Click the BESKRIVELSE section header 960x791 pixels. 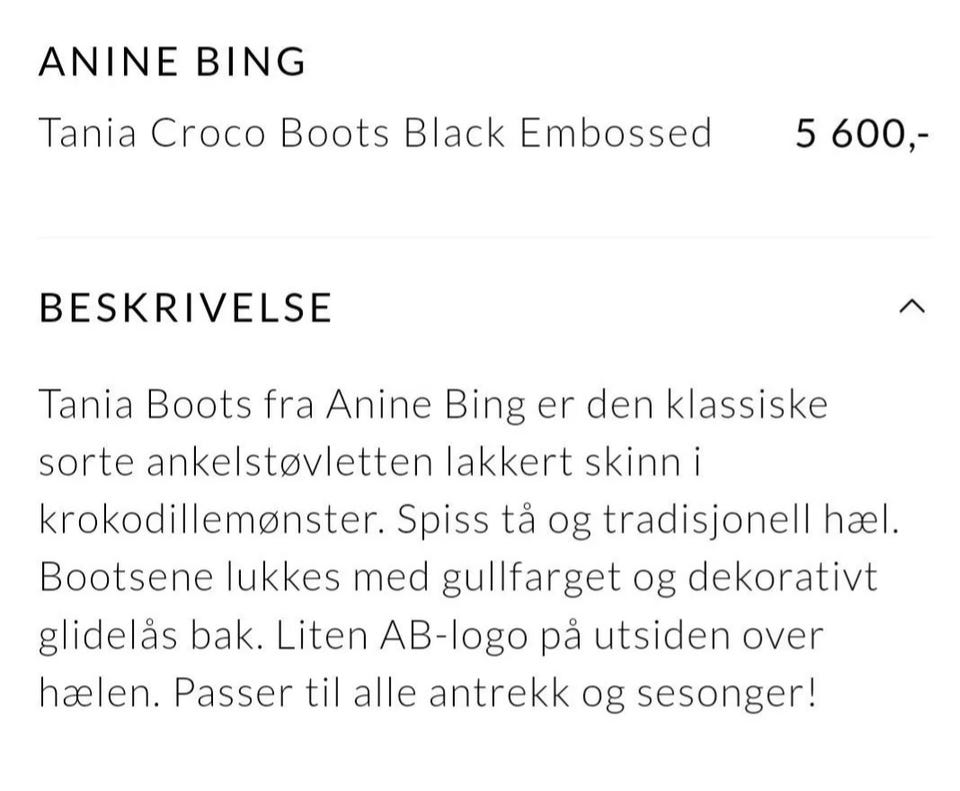click(185, 307)
